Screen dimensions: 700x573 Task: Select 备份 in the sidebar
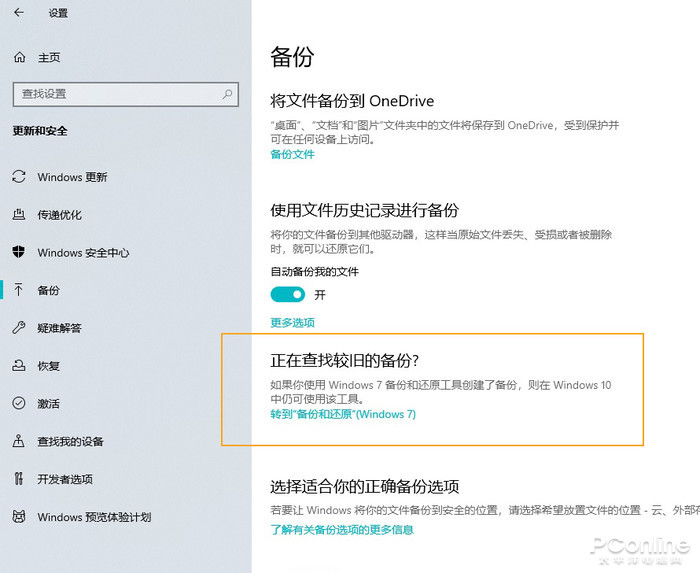(48, 291)
